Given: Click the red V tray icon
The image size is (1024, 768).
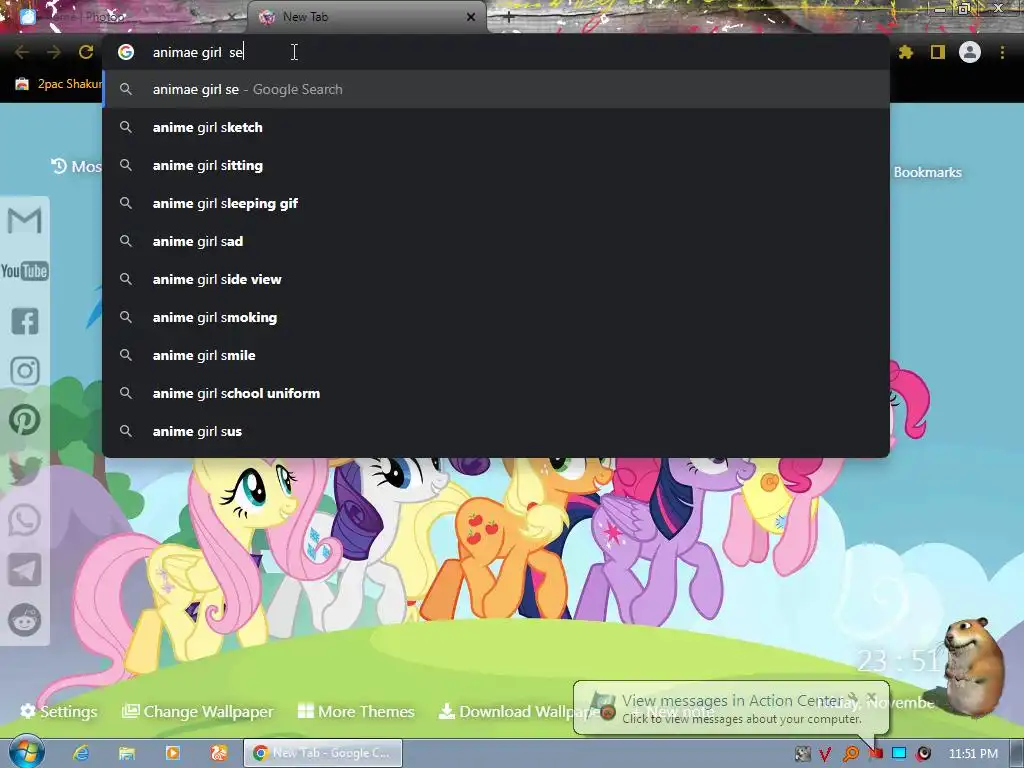Looking at the screenshot, I should [825, 754].
